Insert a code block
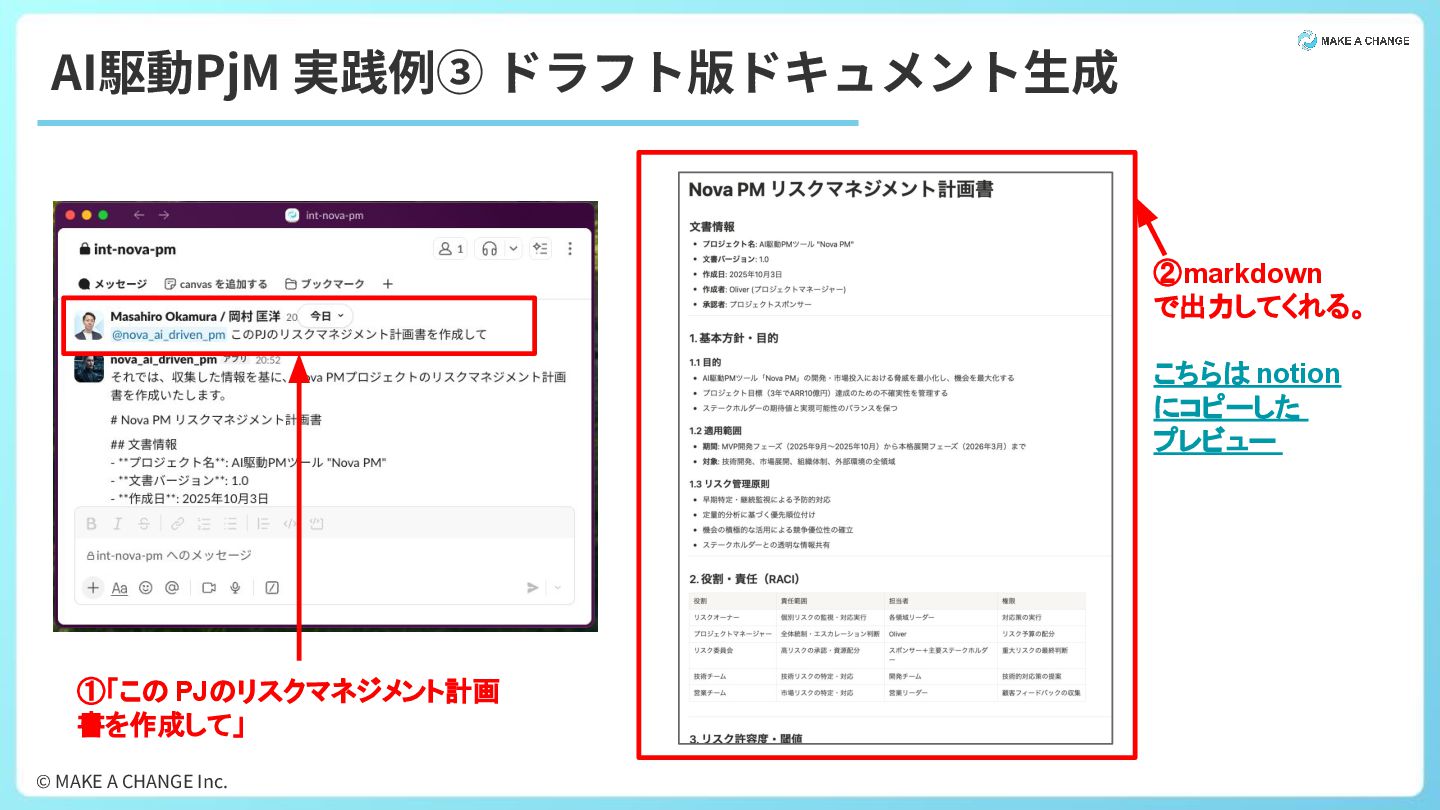The image size is (1440, 810). click(317, 523)
